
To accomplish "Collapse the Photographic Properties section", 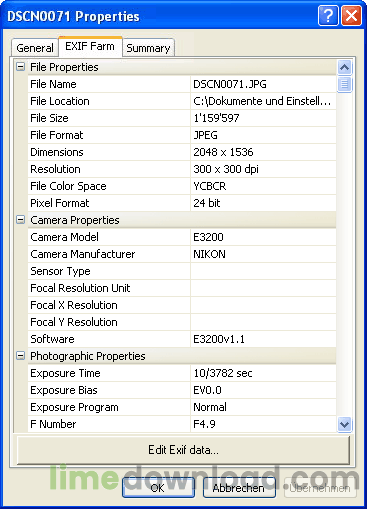I will click(20, 356).
